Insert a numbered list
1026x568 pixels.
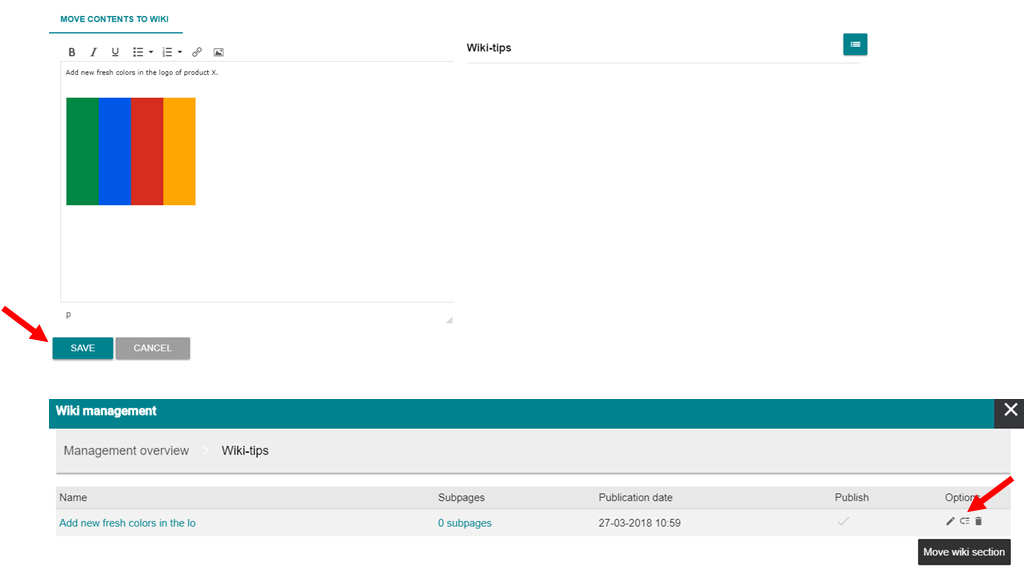(x=167, y=52)
